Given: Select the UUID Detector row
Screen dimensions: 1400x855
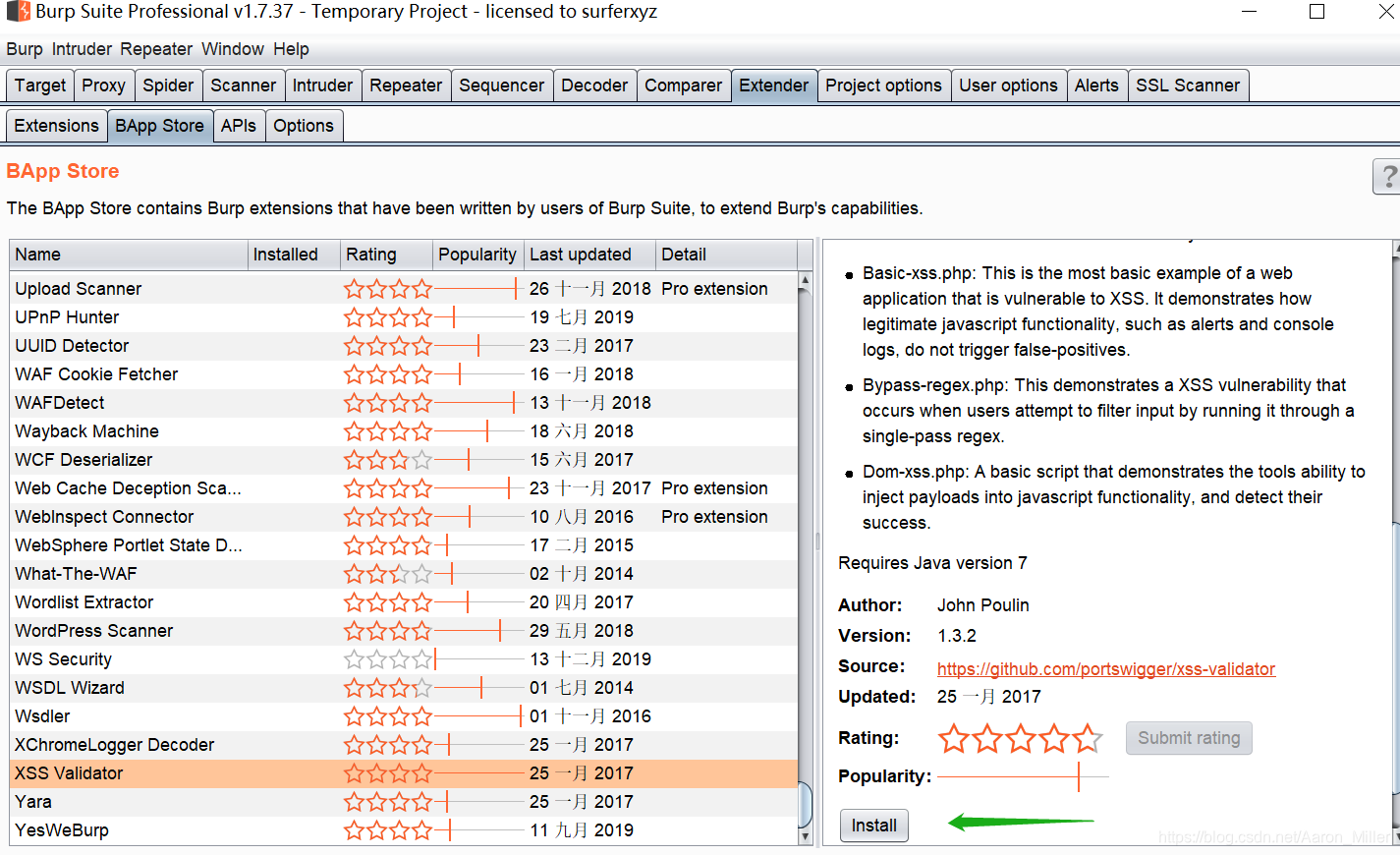Looking at the screenshot, I should (404, 346).
